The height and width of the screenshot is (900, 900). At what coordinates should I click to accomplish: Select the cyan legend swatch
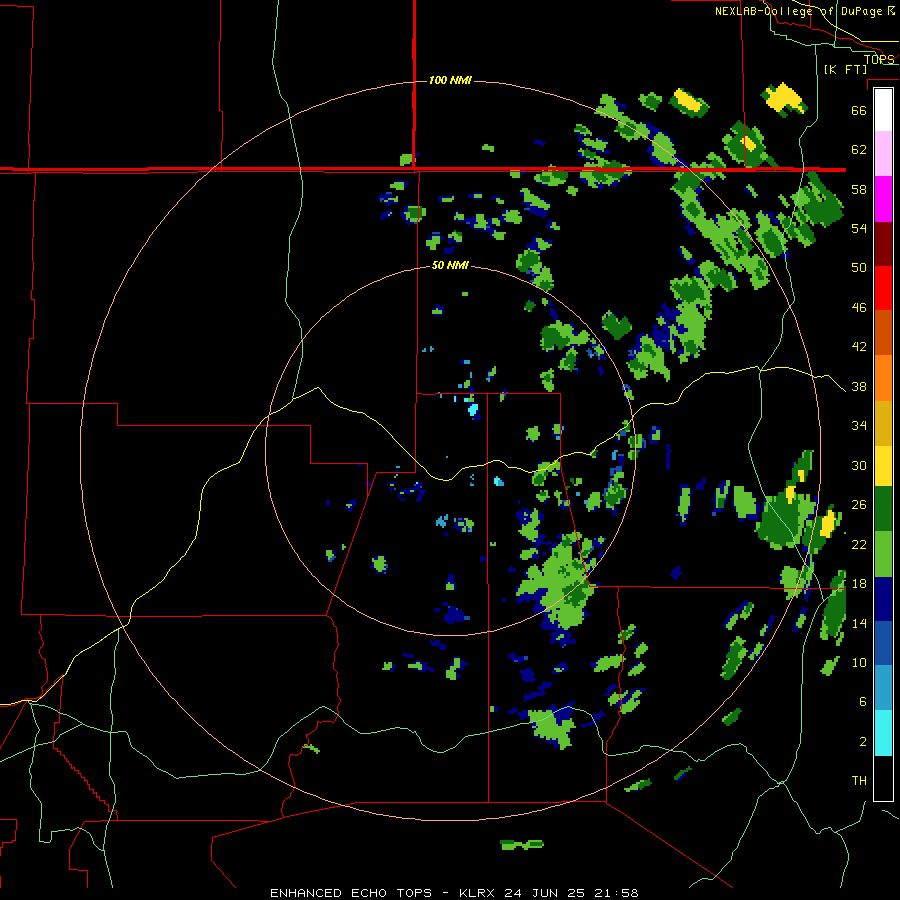883,733
